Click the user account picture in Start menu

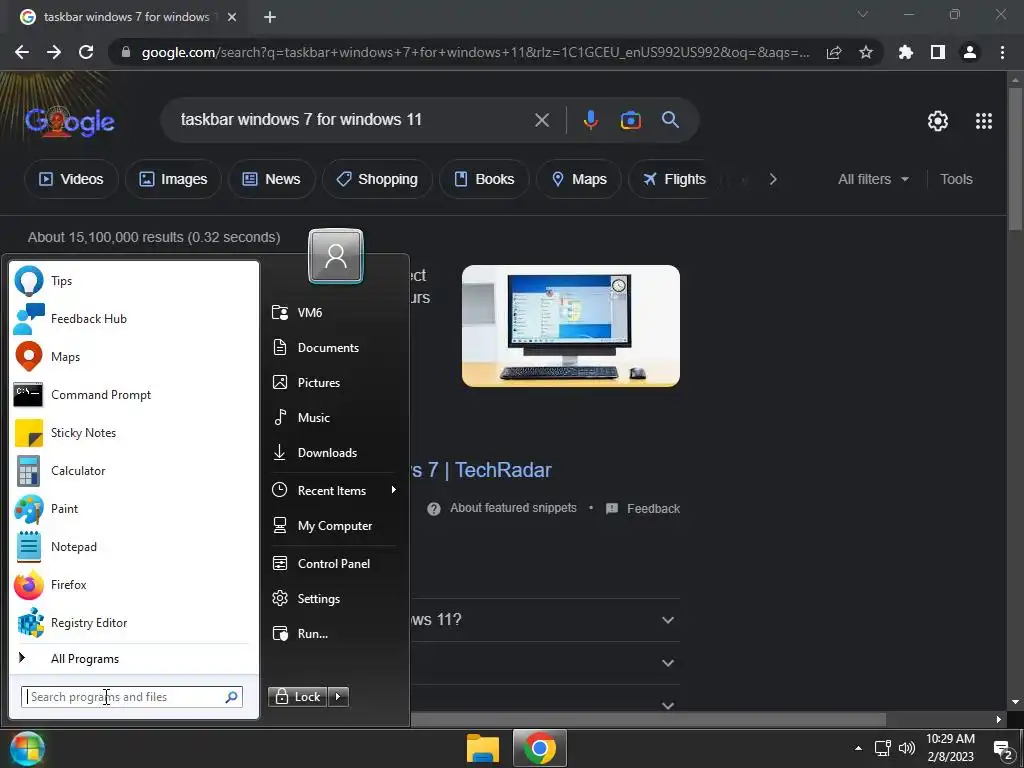coord(336,256)
